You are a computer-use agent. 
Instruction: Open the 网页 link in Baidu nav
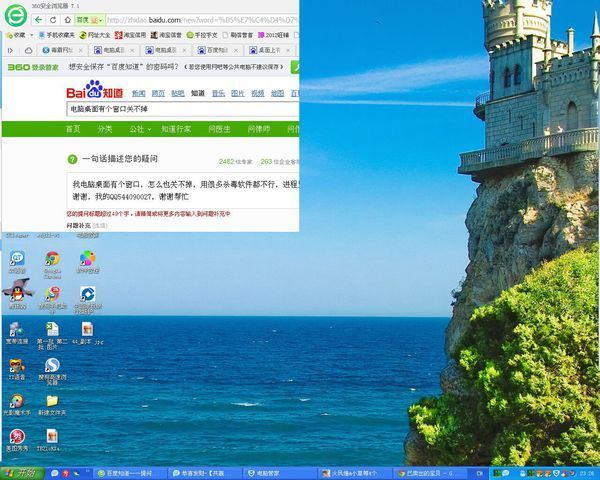pyautogui.click(x=158, y=93)
